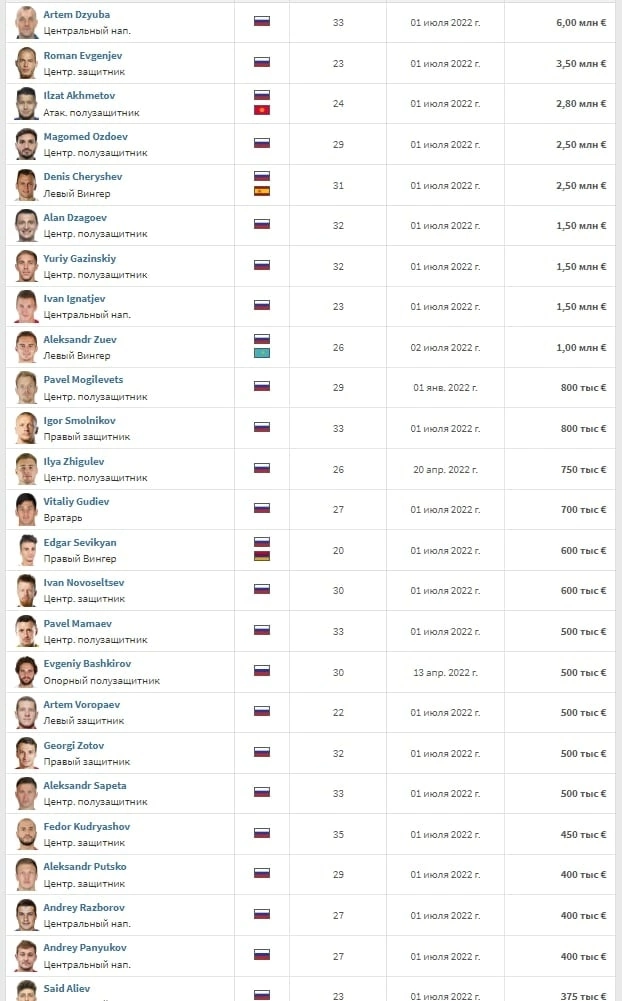Click Pavel Mogilevets's player photo
The width and height of the screenshot is (622, 1001).
pos(26,387)
